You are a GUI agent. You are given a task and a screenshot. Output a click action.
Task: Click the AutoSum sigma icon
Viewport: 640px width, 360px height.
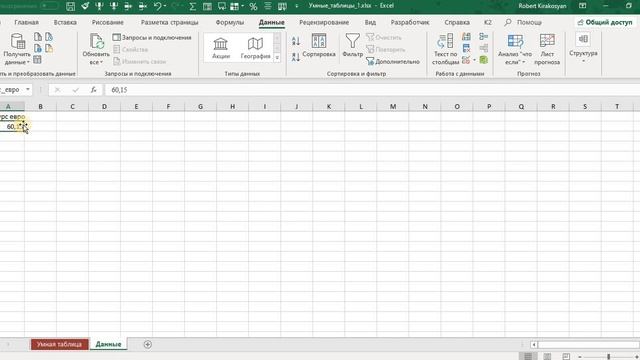pyautogui.click(x=192, y=6)
